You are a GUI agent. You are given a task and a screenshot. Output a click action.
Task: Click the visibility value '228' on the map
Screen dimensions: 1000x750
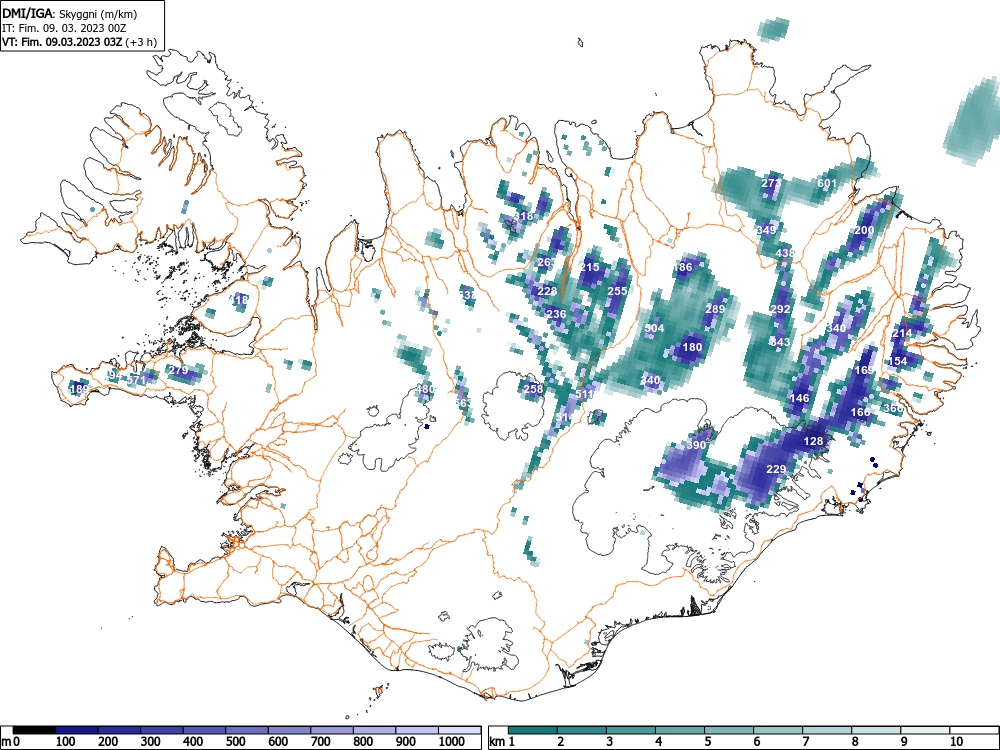(x=547, y=291)
